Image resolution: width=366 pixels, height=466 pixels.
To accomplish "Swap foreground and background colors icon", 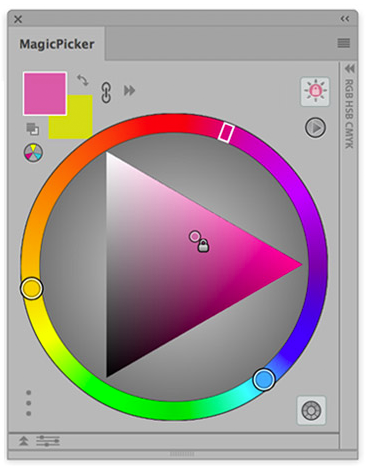I will (83, 80).
